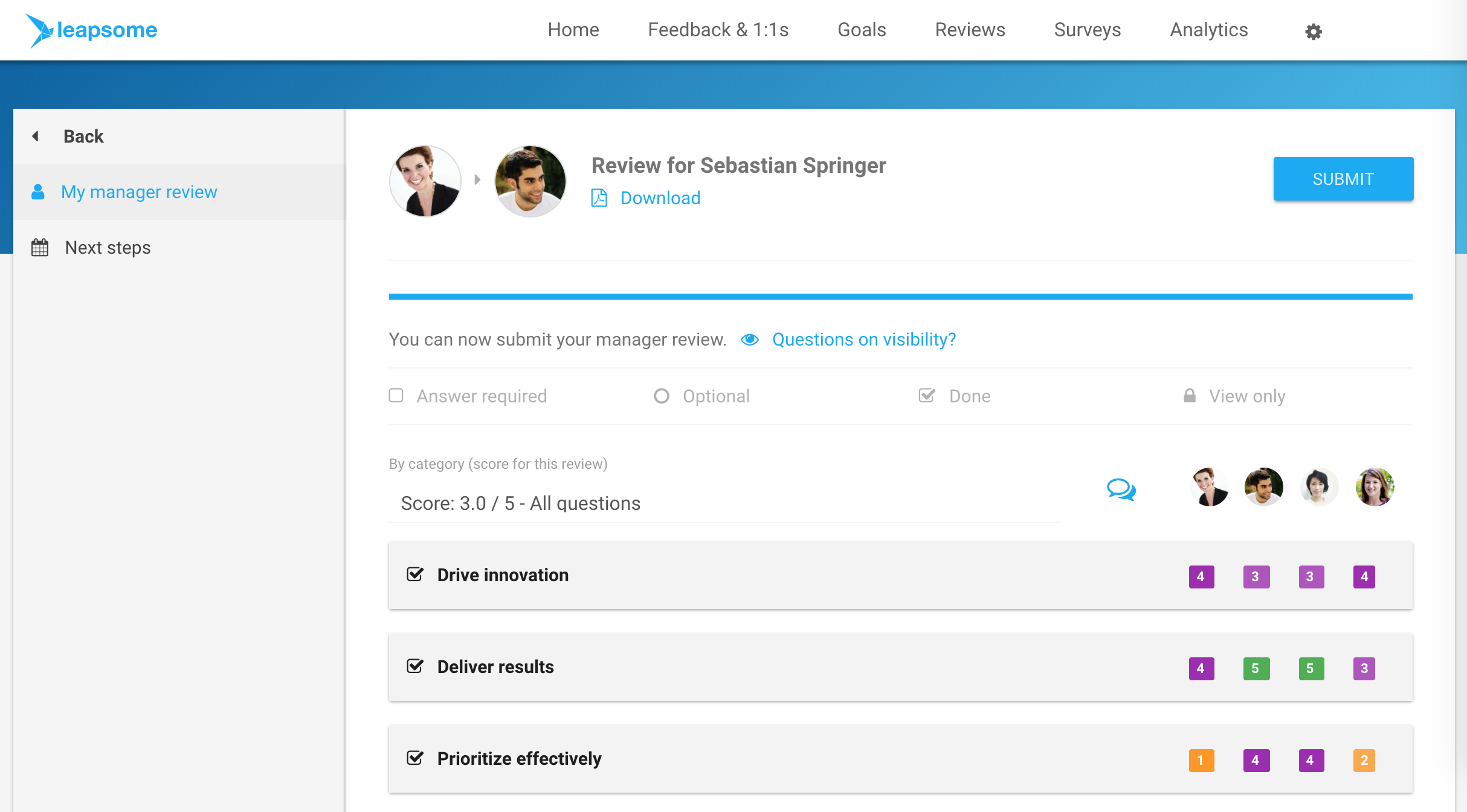The height and width of the screenshot is (812, 1467).
Task: Expand the Drive innovation row
Action: pyautogui.click(x=900, y=575)
